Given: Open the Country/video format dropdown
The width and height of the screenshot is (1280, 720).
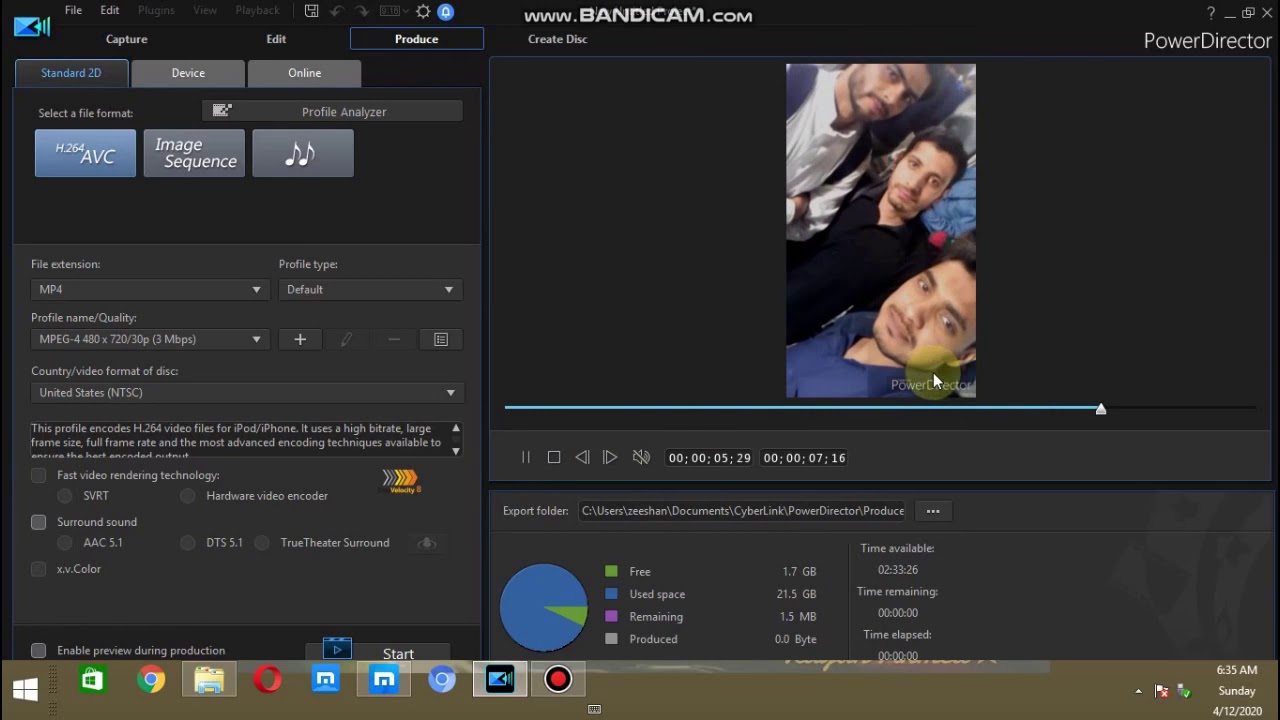Looking at the screenshot, I should [246, 392].
